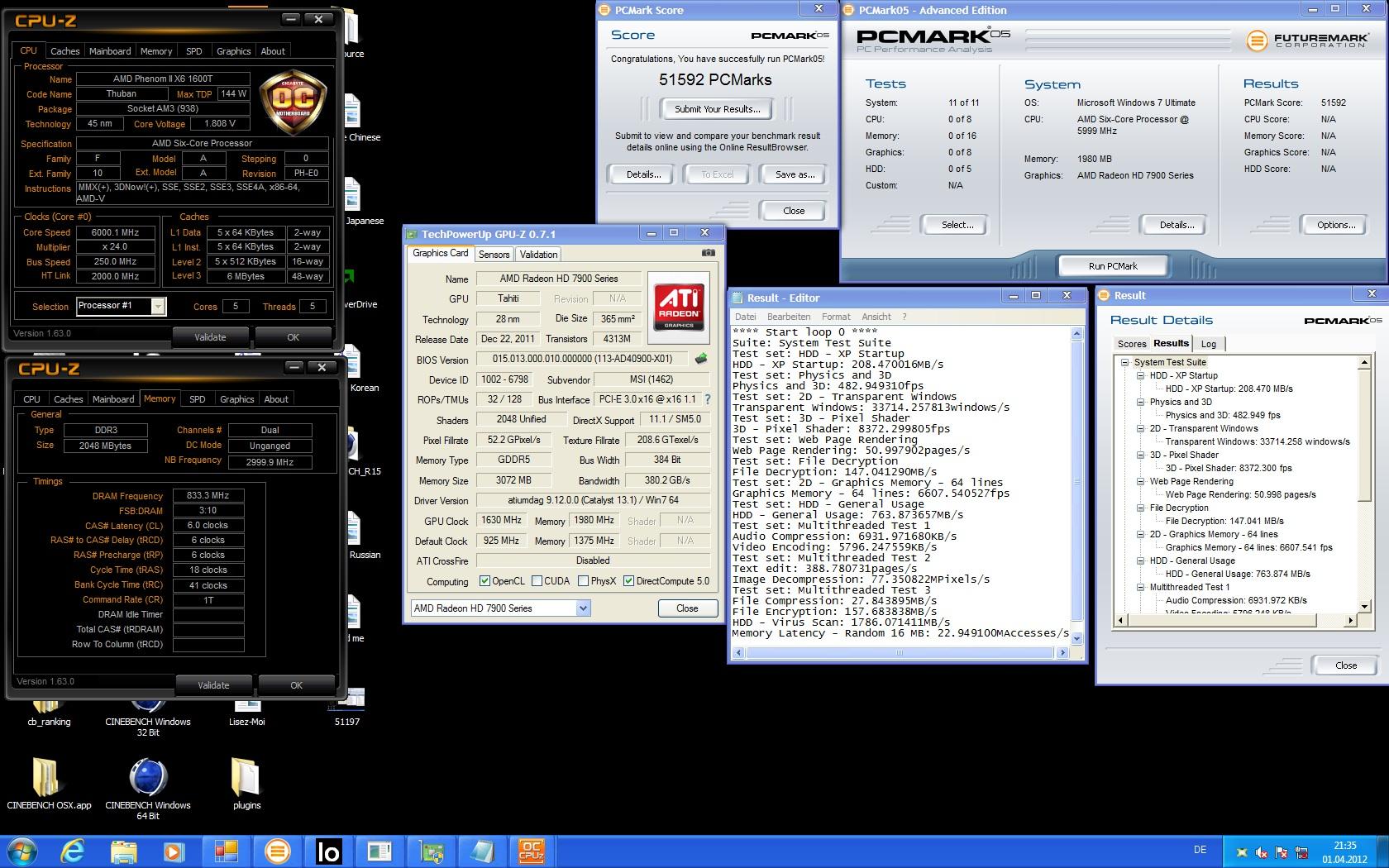Click the Futuremark PCMark taskbar icon
Screen dimensions: 1389x868
click(x=278, y=851)
